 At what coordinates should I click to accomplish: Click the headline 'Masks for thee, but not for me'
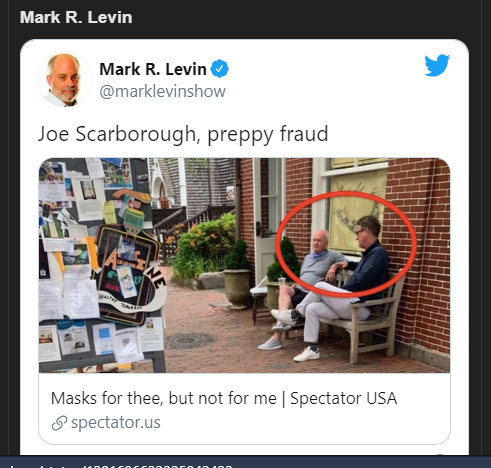coord(164,398)
